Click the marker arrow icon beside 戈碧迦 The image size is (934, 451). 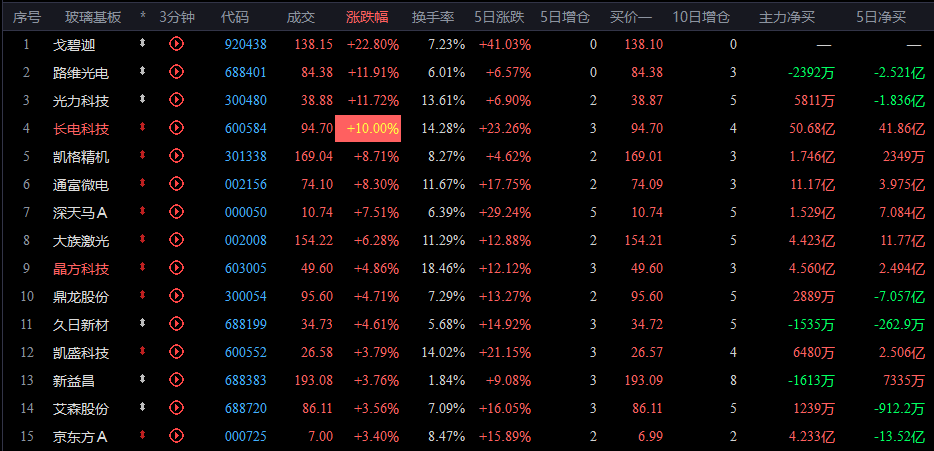[x=142, y=42]
